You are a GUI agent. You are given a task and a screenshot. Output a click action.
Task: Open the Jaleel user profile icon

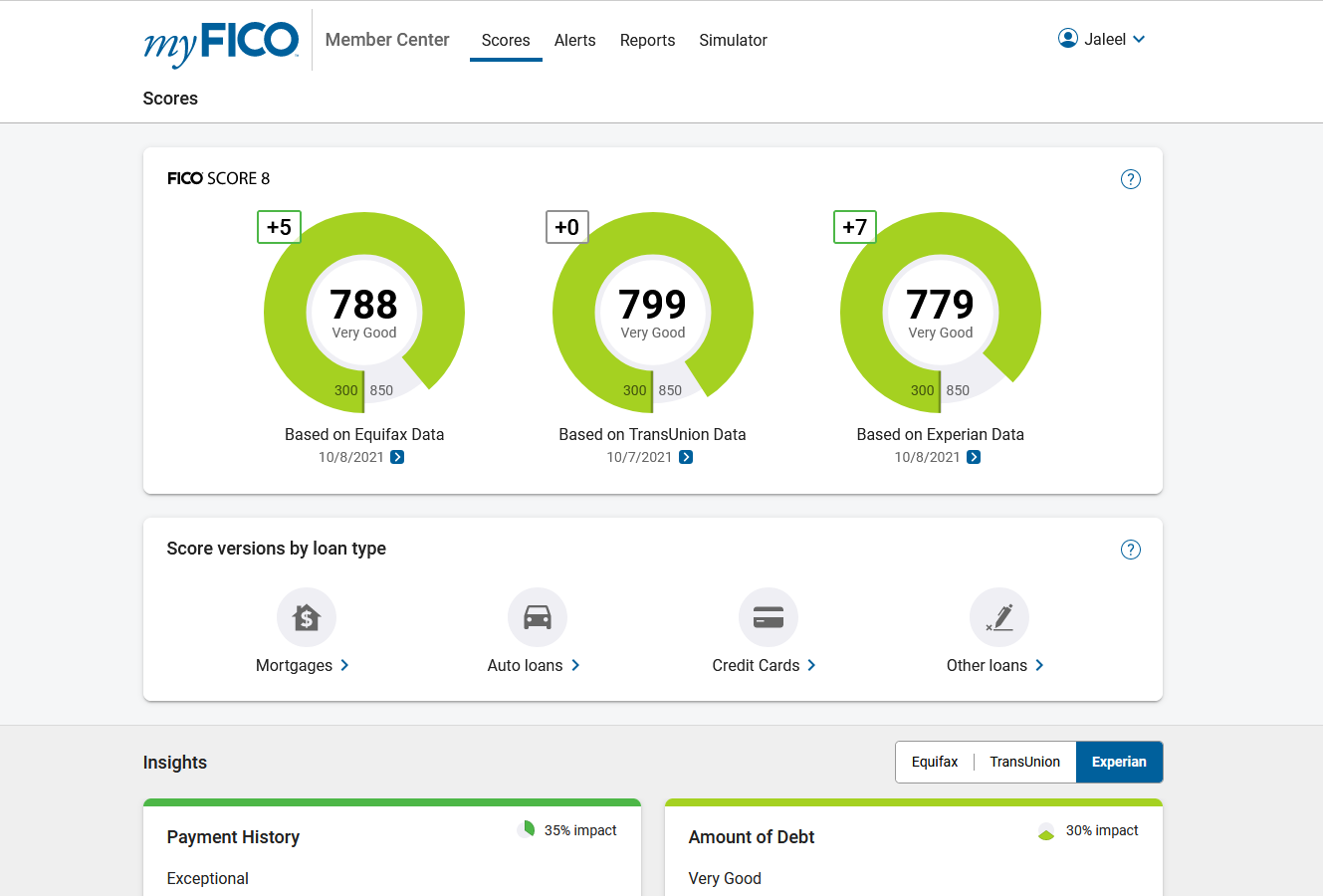point(1068,39)
